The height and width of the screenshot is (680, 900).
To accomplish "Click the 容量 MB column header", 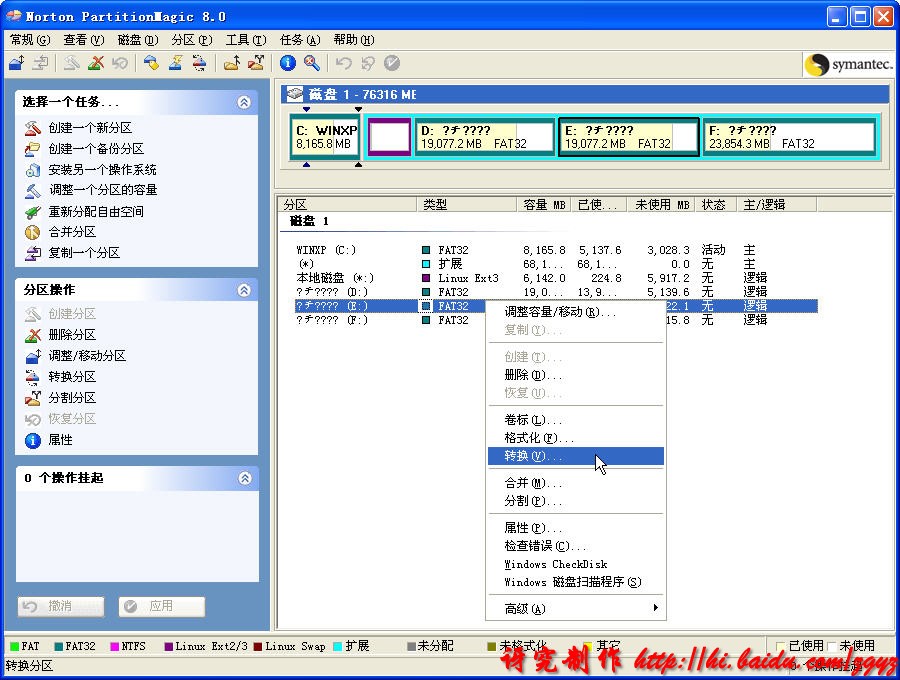I will (x=544, y=205).
